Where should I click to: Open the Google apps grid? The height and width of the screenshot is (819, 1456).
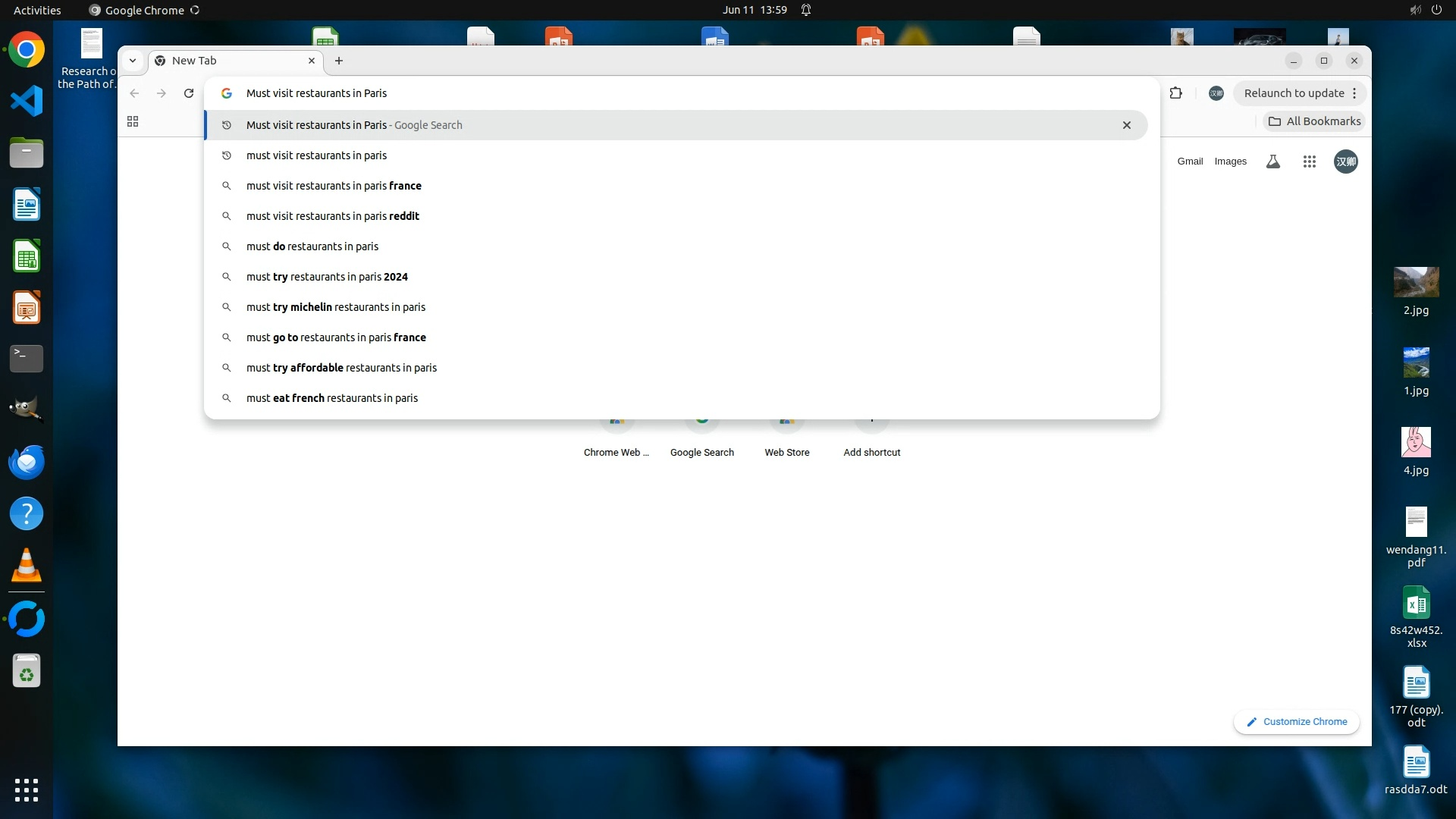[x=1309, y=162]
